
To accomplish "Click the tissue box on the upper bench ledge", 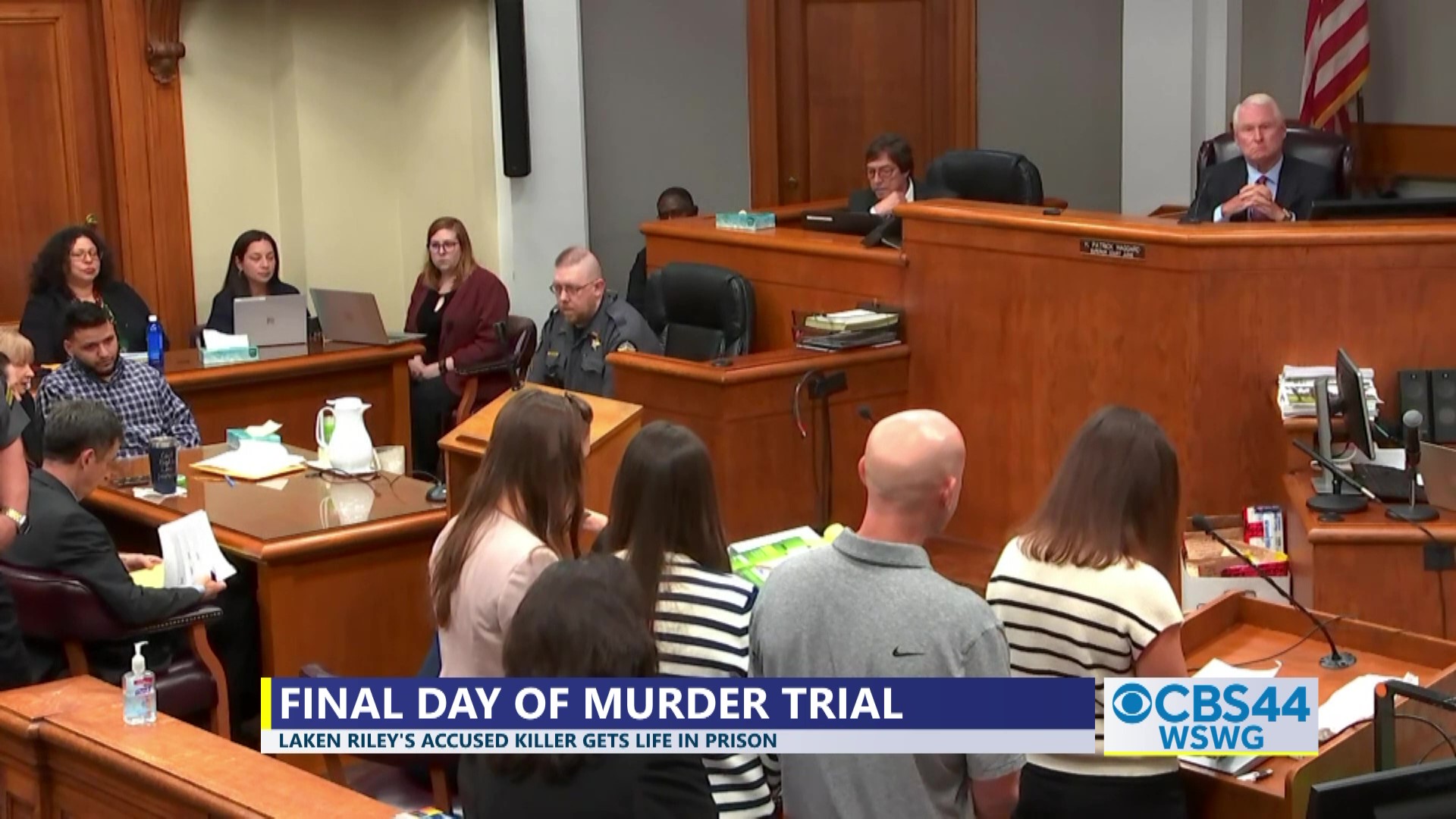I will coord(745,220).
